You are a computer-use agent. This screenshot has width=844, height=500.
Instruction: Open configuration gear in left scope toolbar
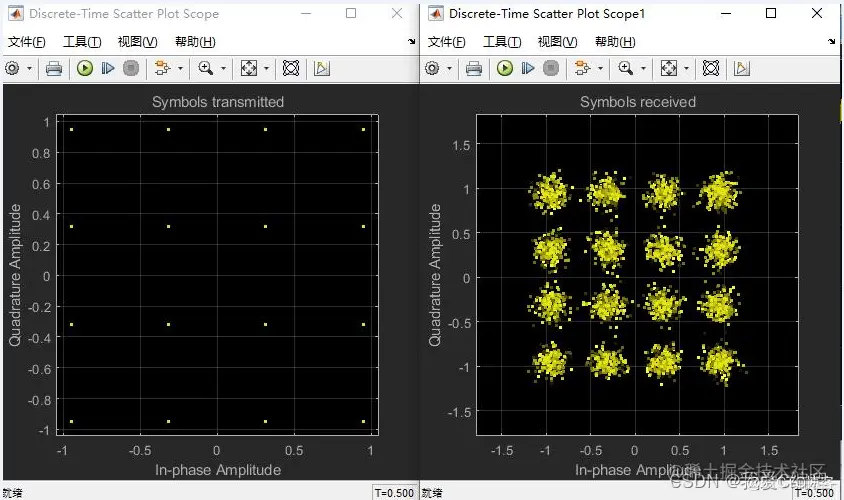pos(12,68)
